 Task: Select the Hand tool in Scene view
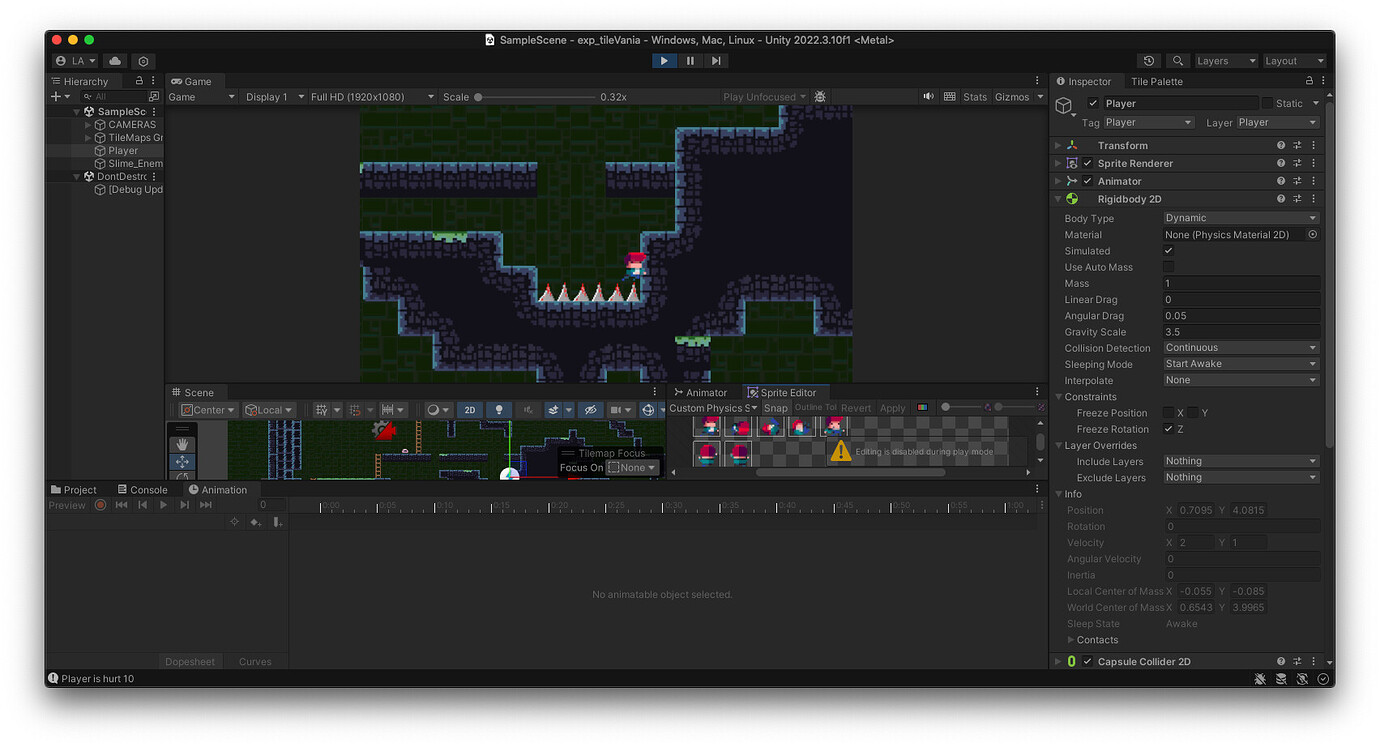(182, 444)
